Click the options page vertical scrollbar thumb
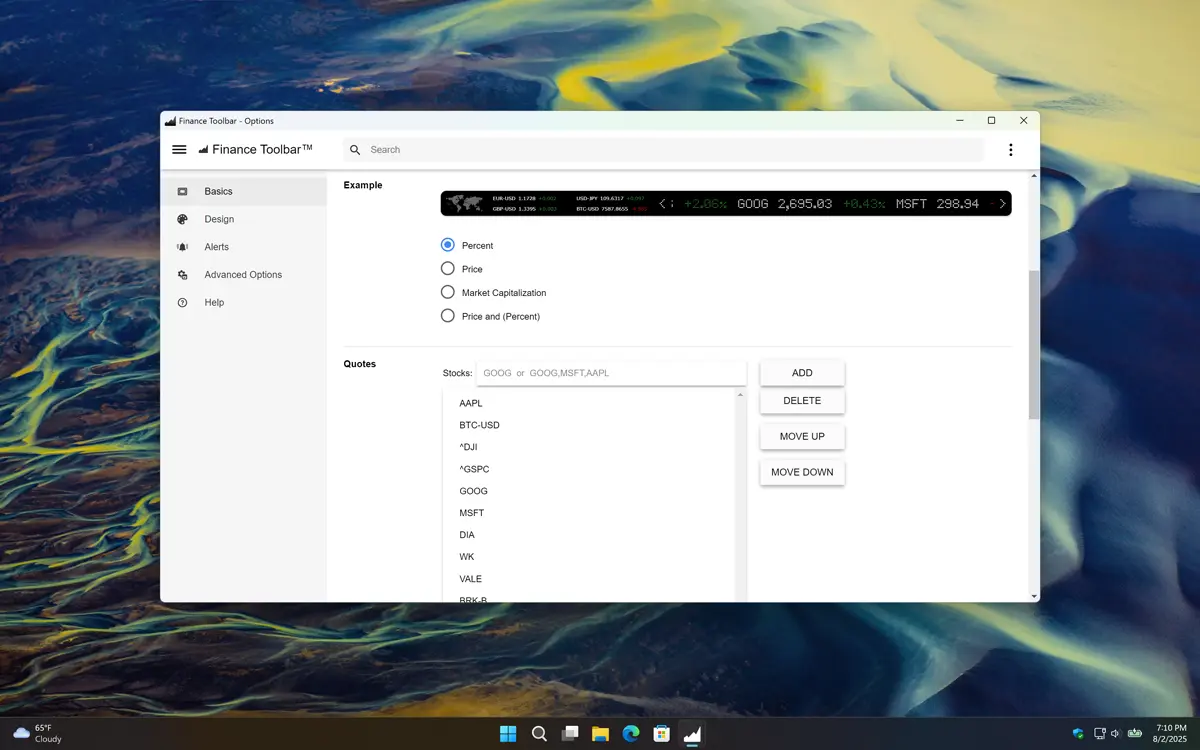This screenshot has height=750, width=1200. [1034, 344]
